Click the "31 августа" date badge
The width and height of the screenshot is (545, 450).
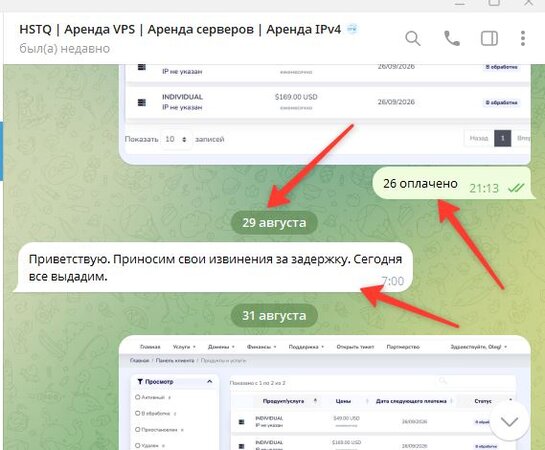[x=274, y=316]
